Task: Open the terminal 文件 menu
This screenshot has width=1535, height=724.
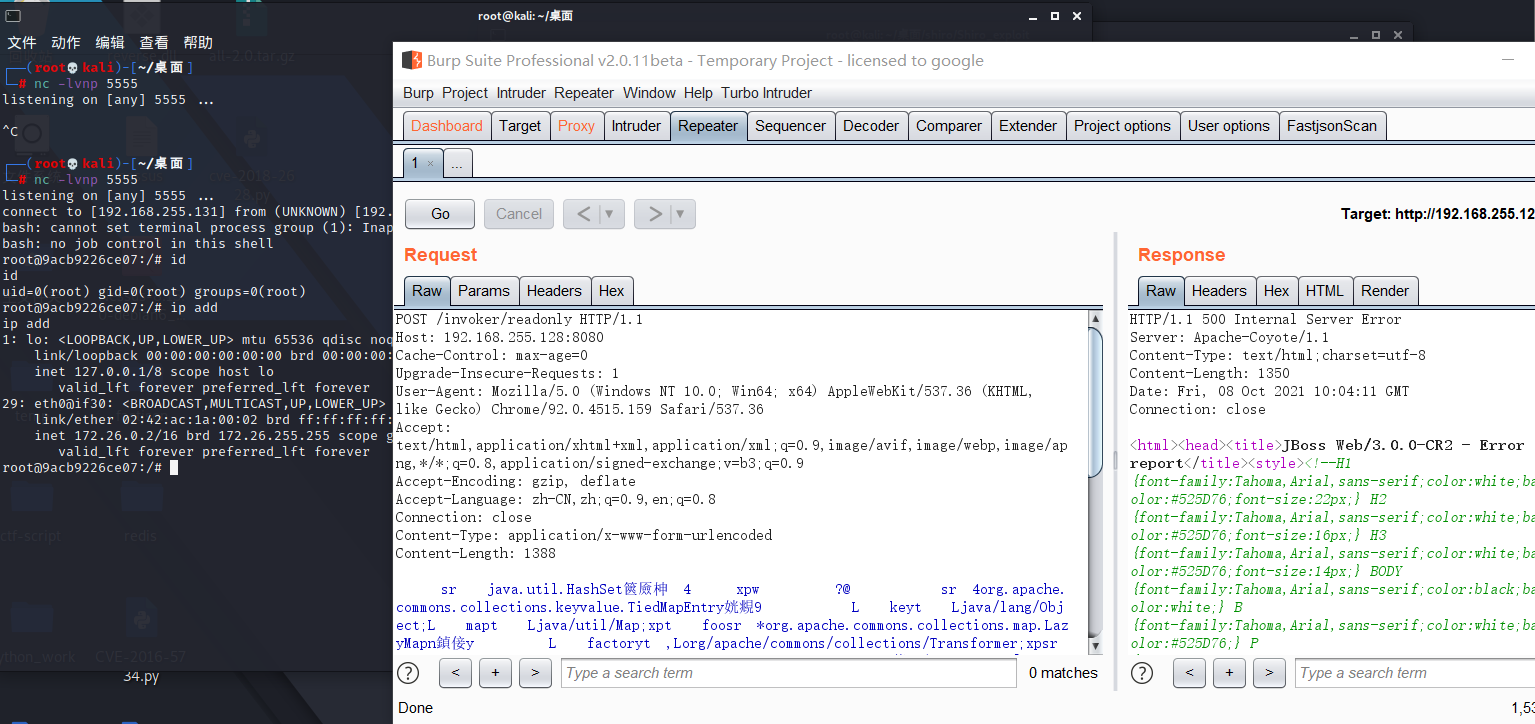Action: tap(22, 42)
